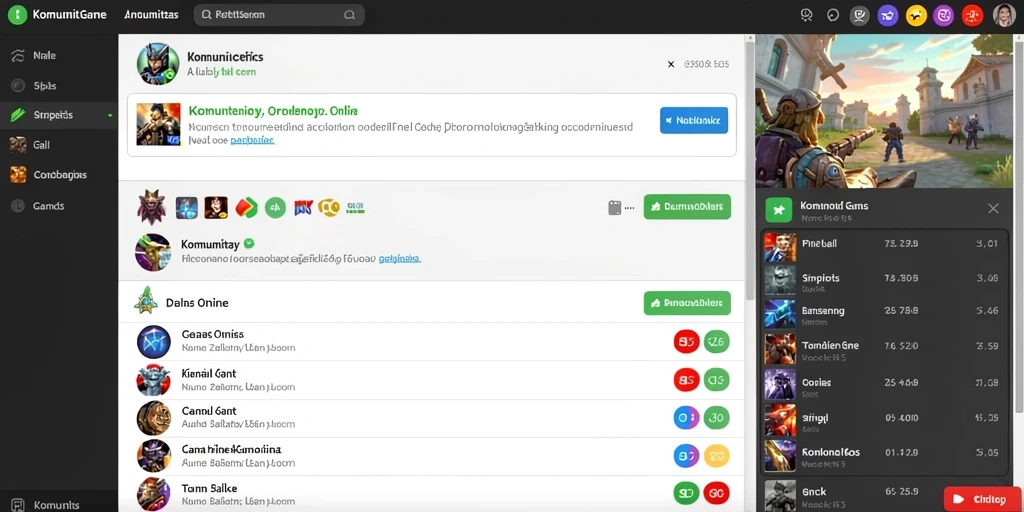Viewport: 1024px width, 512px height.
Task: Click the Tomdien Gne game thumbnail icon
Action: [780, 349]
